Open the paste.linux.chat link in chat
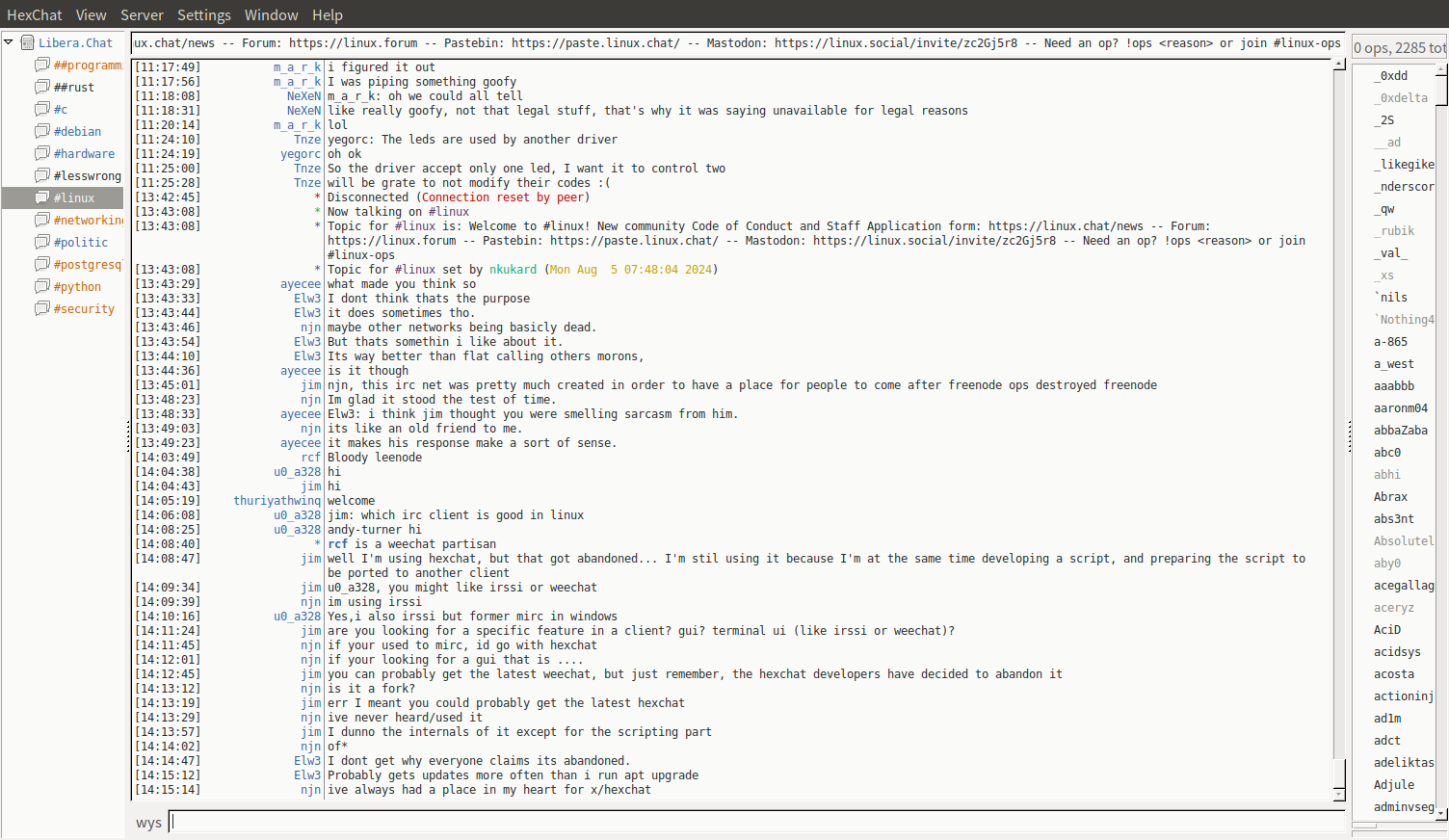Image resolution: width=1449 pixels, height=840 pixels. coord(633,241)
